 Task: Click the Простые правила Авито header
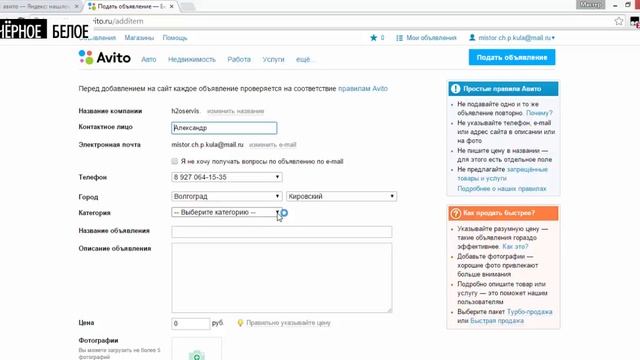tap(503, 89)
